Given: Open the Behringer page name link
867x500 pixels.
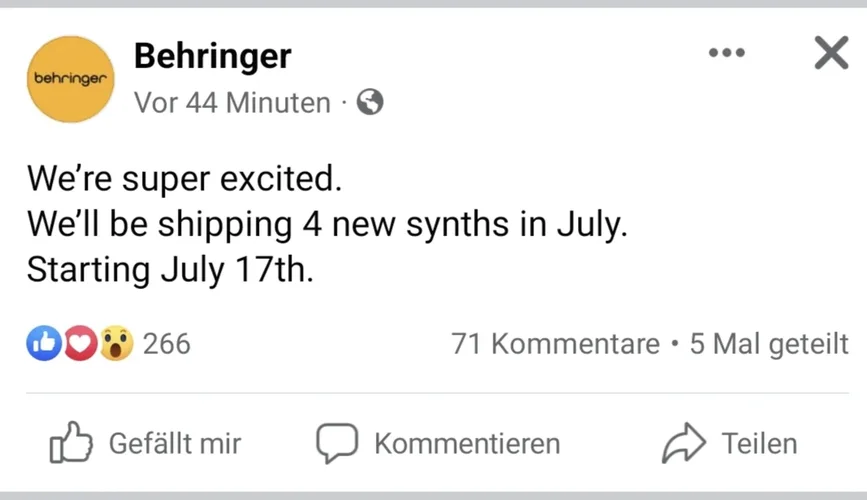Looking at the screenshot, I should pyautogui.click(x=212, y=56).
